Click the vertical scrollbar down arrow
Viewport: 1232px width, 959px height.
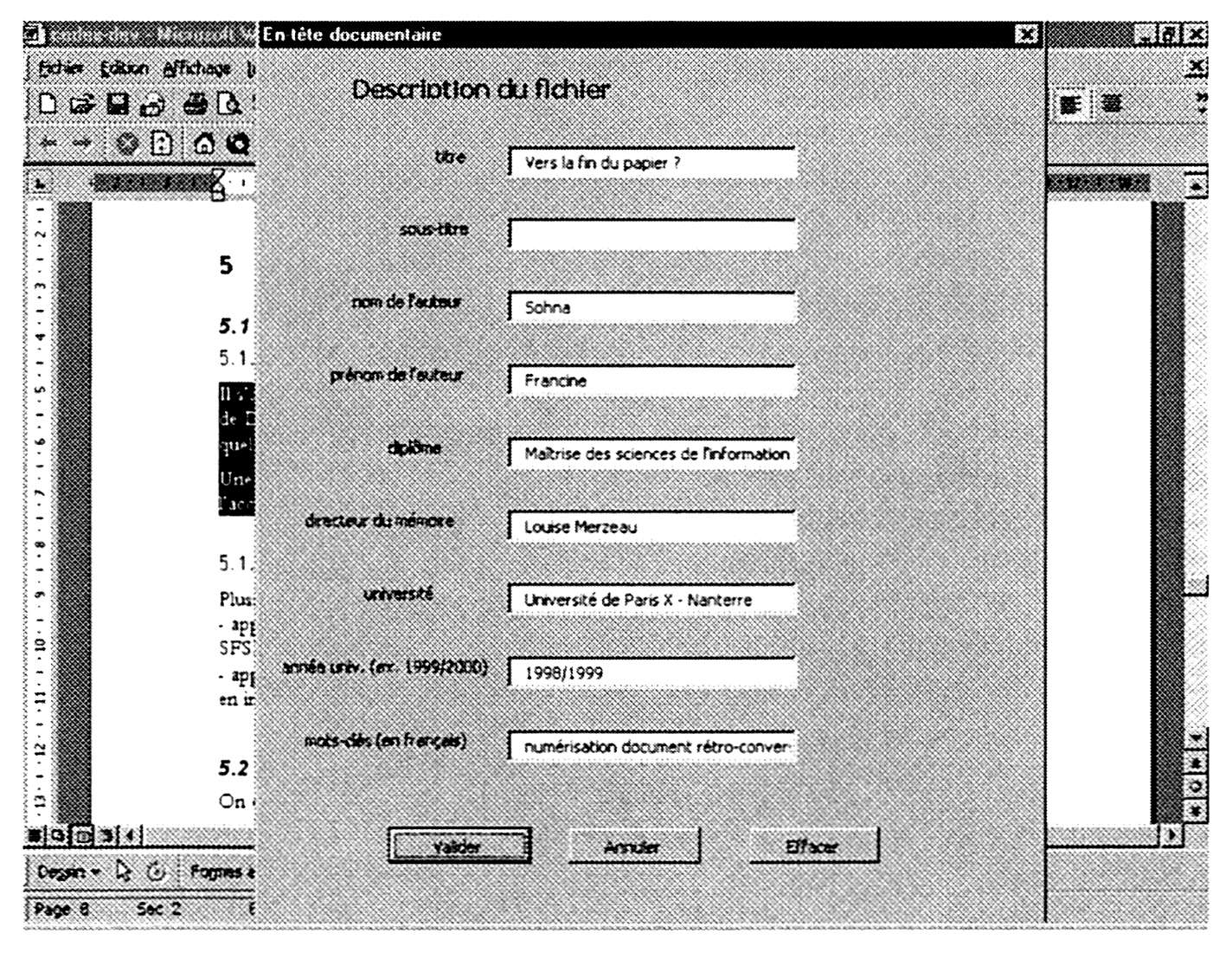1195,737
